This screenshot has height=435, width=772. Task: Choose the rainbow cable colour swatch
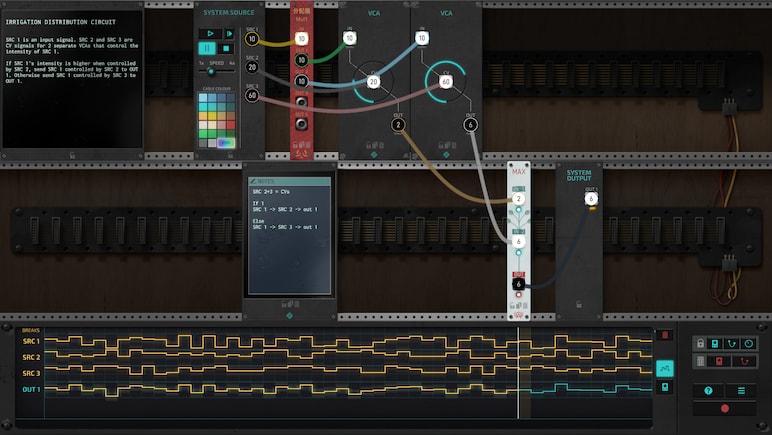(226, 143)
